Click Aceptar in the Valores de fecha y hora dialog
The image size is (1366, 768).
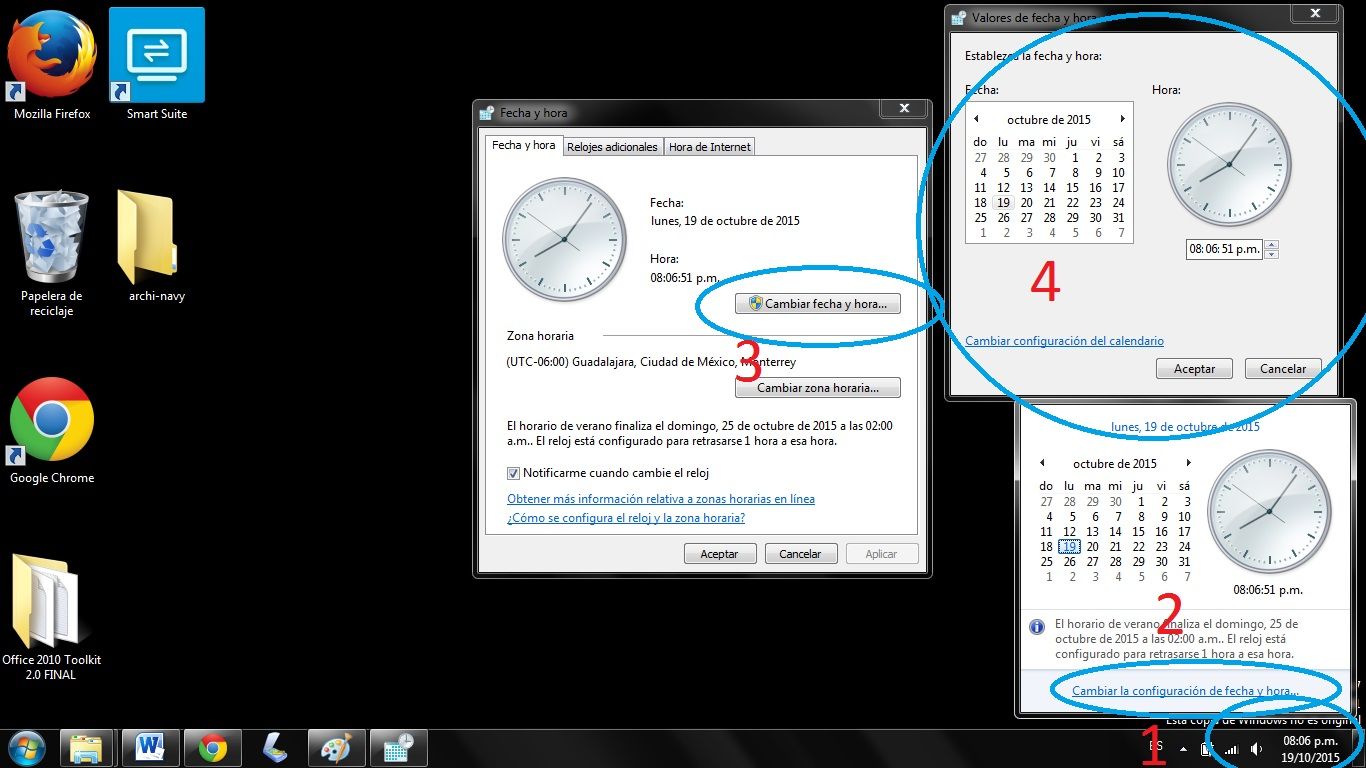coord(1194,369)
